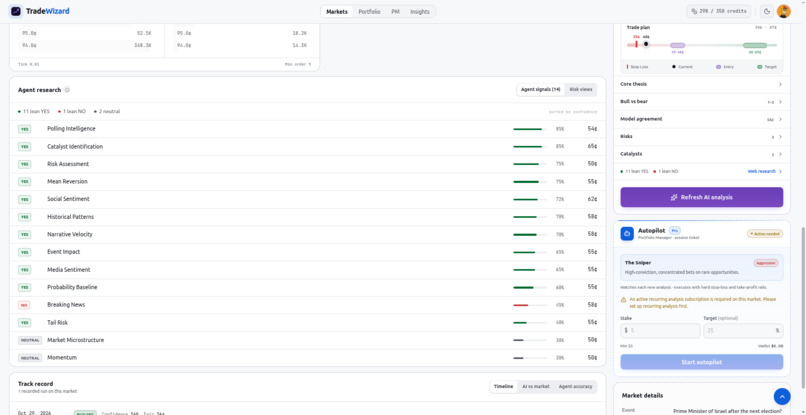Viewport: 806px width, 415px height.
Task: Focus the Stake amount input
Action: [660, 331]
